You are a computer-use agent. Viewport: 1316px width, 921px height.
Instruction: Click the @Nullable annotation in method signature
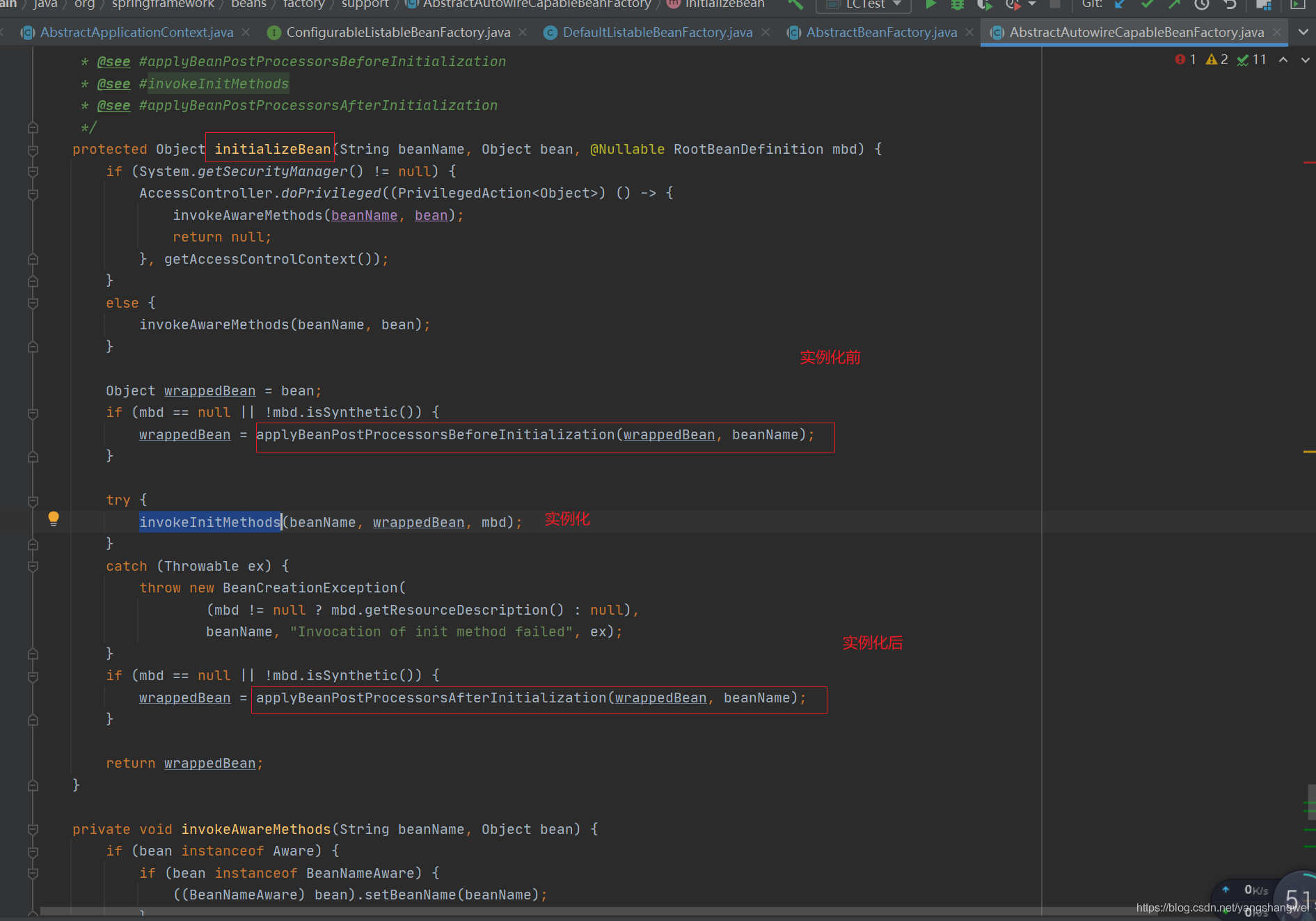627,150
